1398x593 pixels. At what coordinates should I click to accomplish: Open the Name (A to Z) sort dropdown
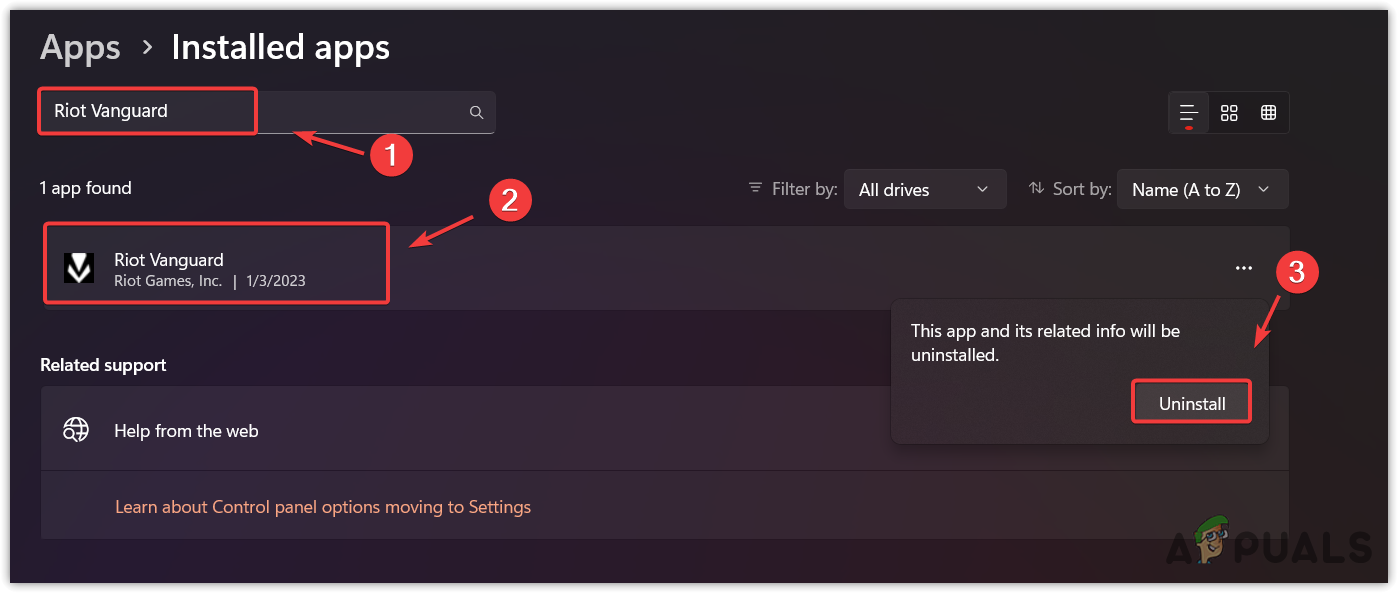pos(1201,189)
